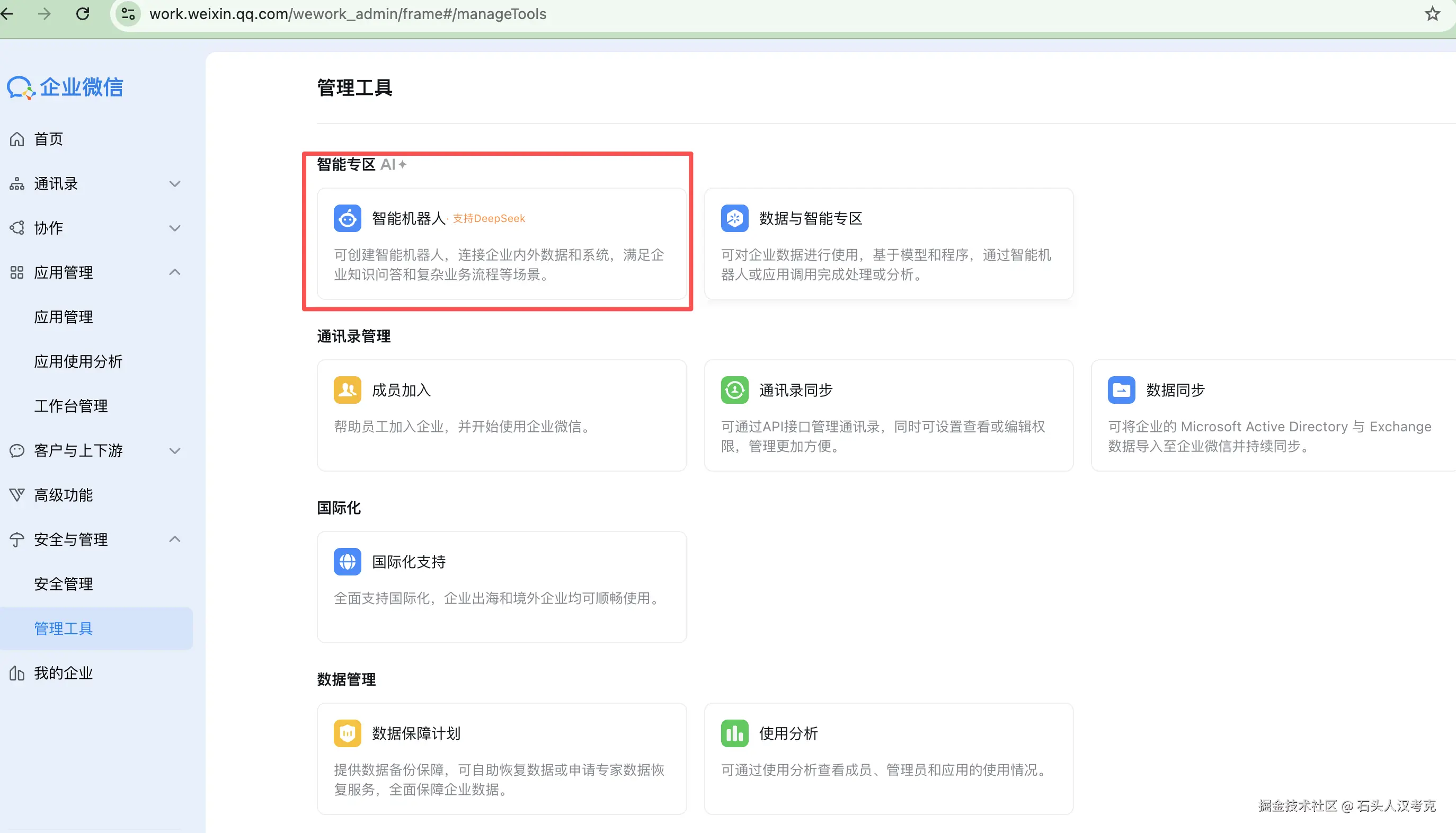Click the 数据同步 folder icon
This screenshot has width=1456, height=833.
(1121, 389)
